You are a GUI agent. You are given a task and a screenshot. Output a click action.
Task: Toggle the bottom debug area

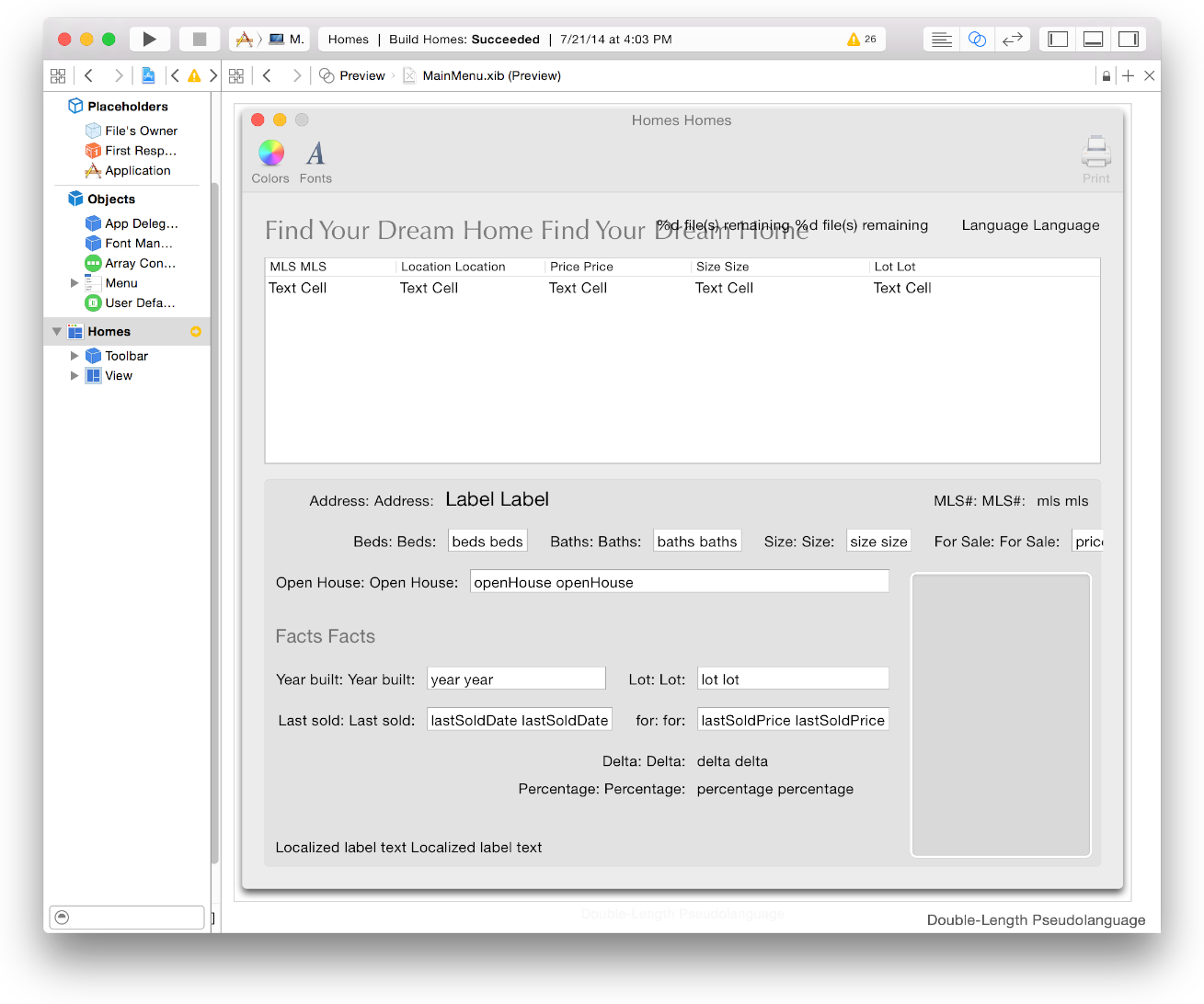[x=1093, y=40]
